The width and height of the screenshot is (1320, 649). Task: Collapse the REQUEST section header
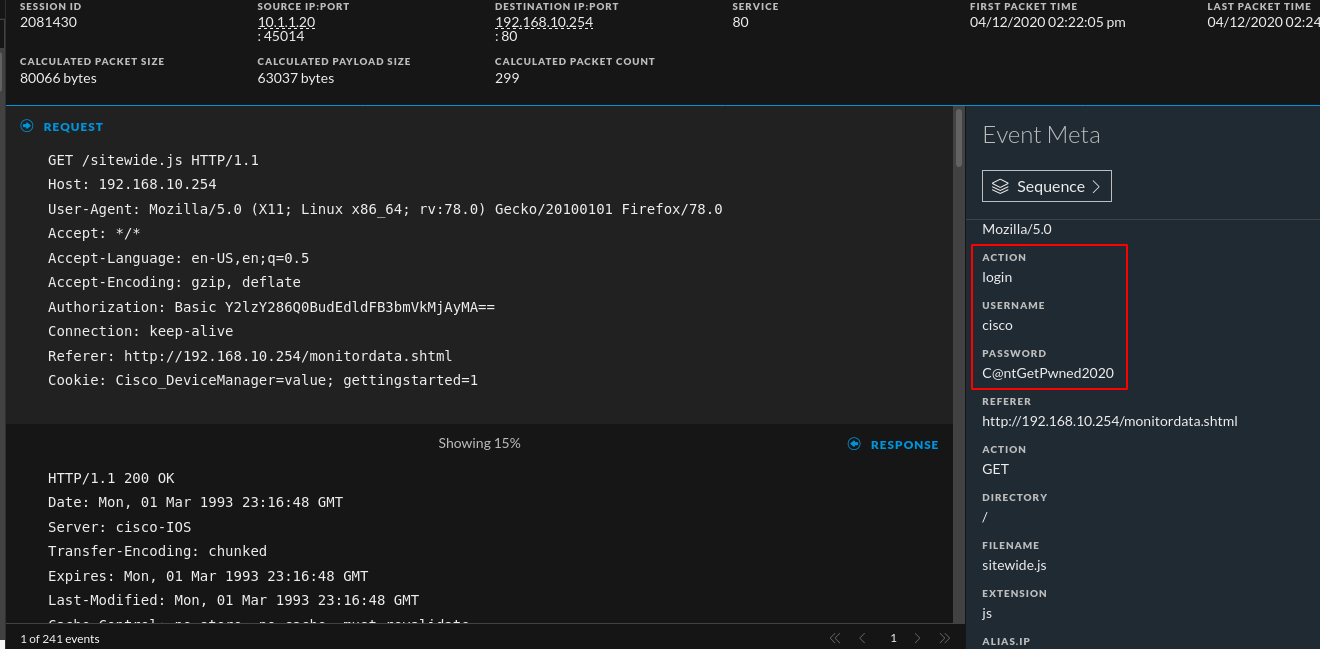(x=73, y=127)
